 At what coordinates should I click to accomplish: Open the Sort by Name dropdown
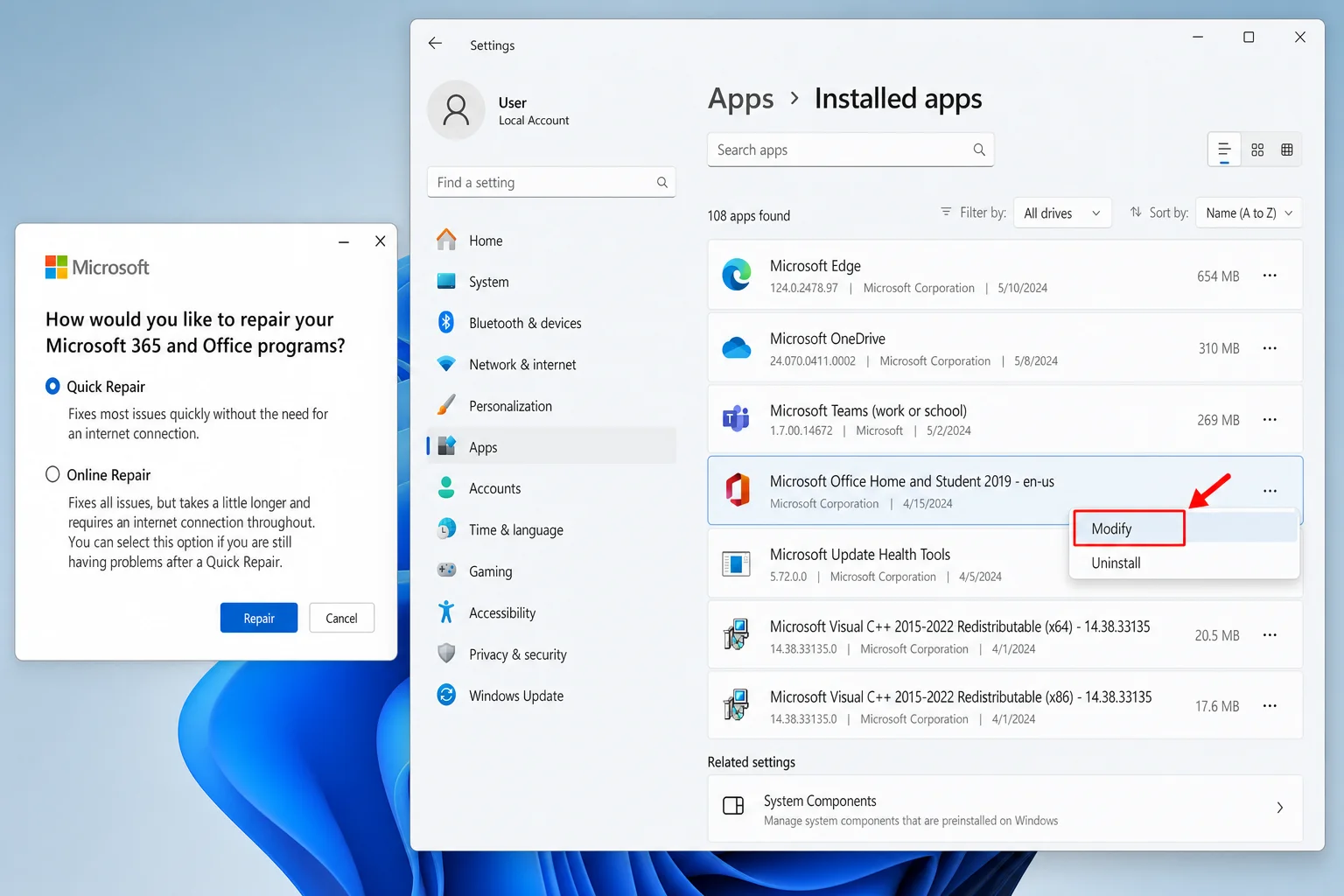point(1249,213)
